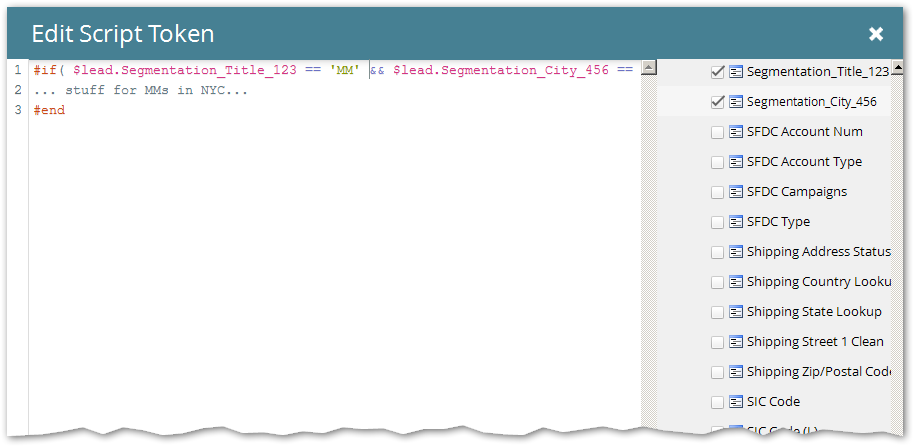914x447 pixels.
Task: Check the SFDC Account Num checkbox
Action: pyautogui.click(x=717, y=132)
